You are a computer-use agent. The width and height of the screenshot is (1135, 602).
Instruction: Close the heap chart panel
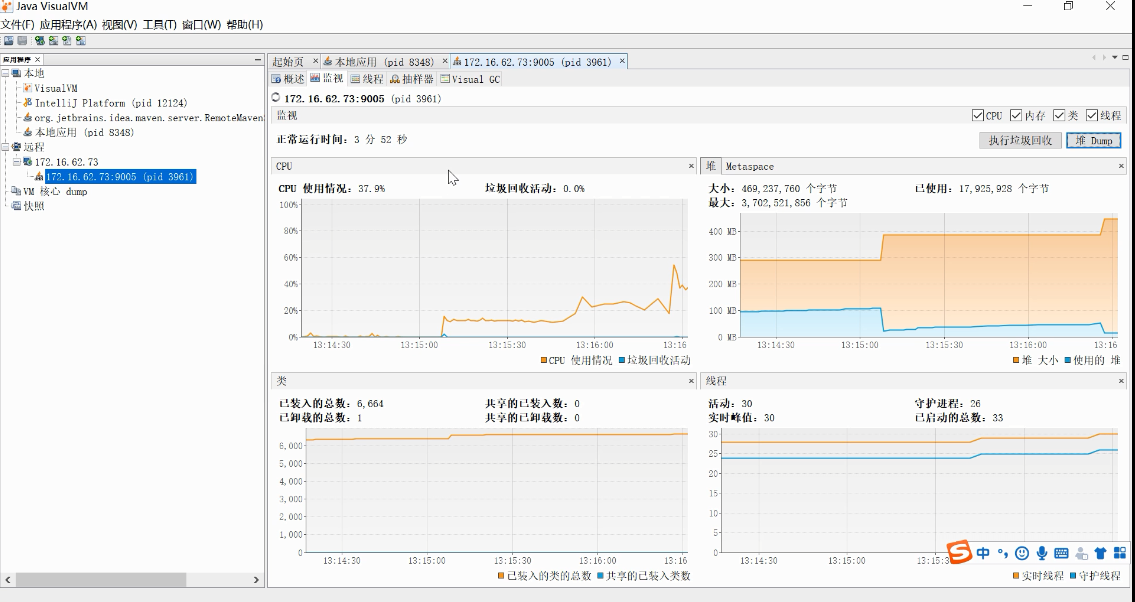[1121, 166]
